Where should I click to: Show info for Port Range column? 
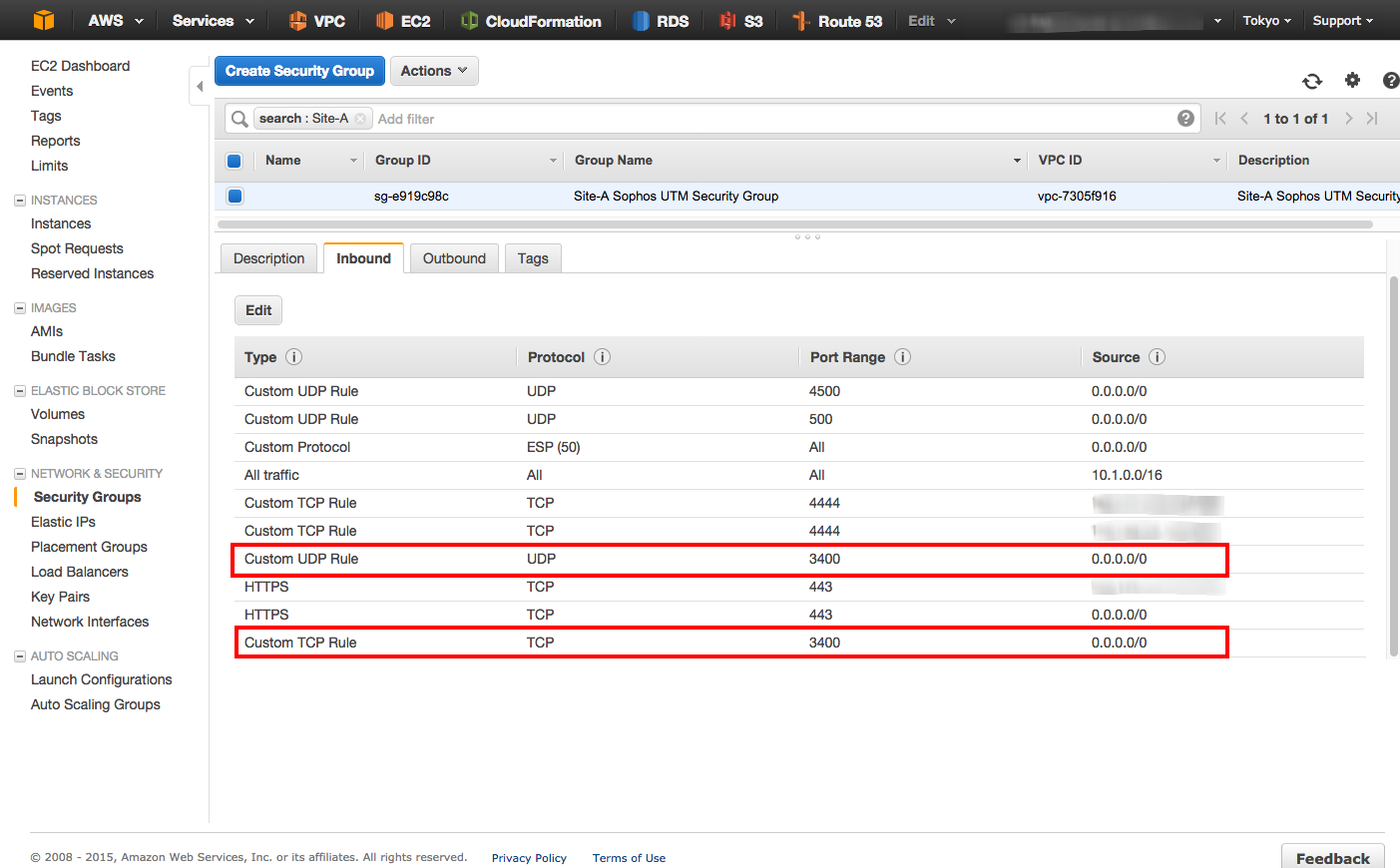(902, 356)
